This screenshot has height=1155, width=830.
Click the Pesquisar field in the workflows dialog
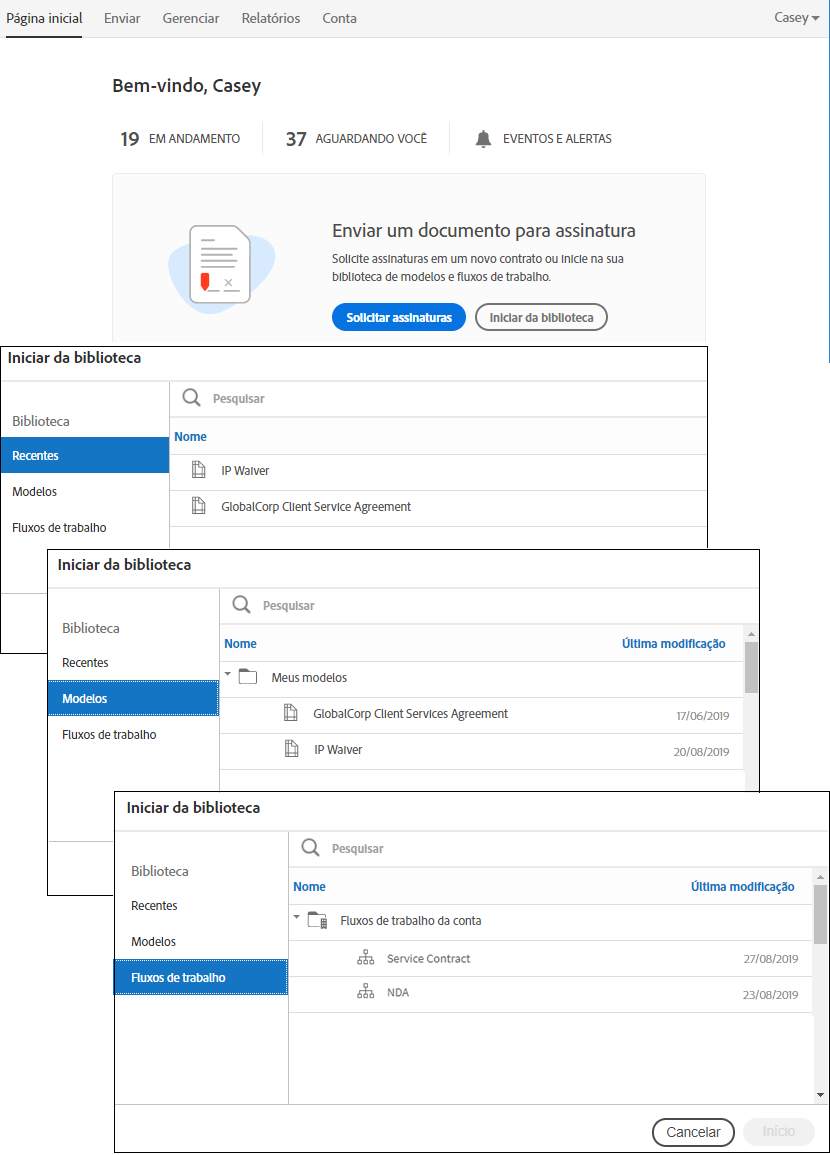click(x=560, y=849)
